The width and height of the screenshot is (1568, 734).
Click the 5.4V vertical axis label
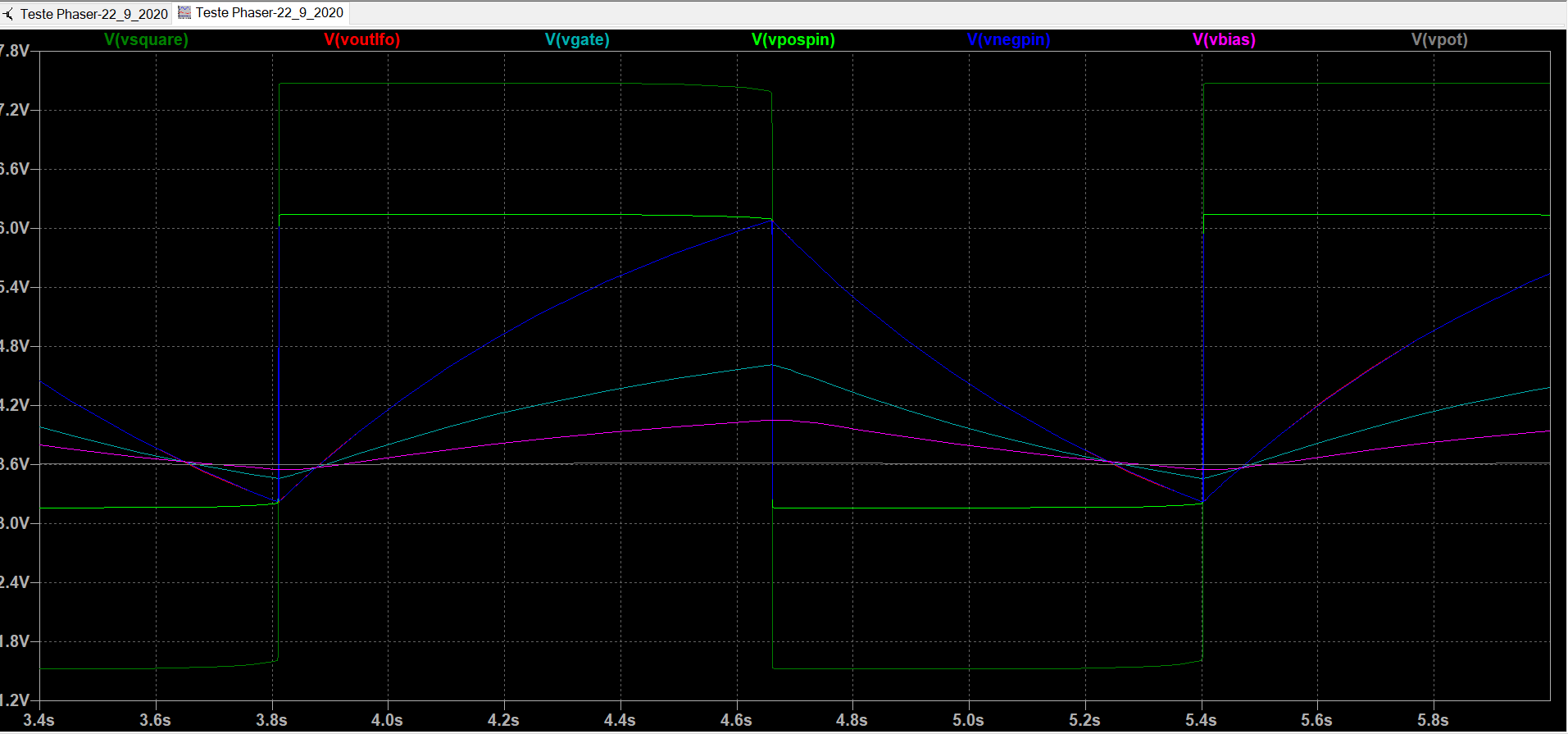tap(15, 287)
